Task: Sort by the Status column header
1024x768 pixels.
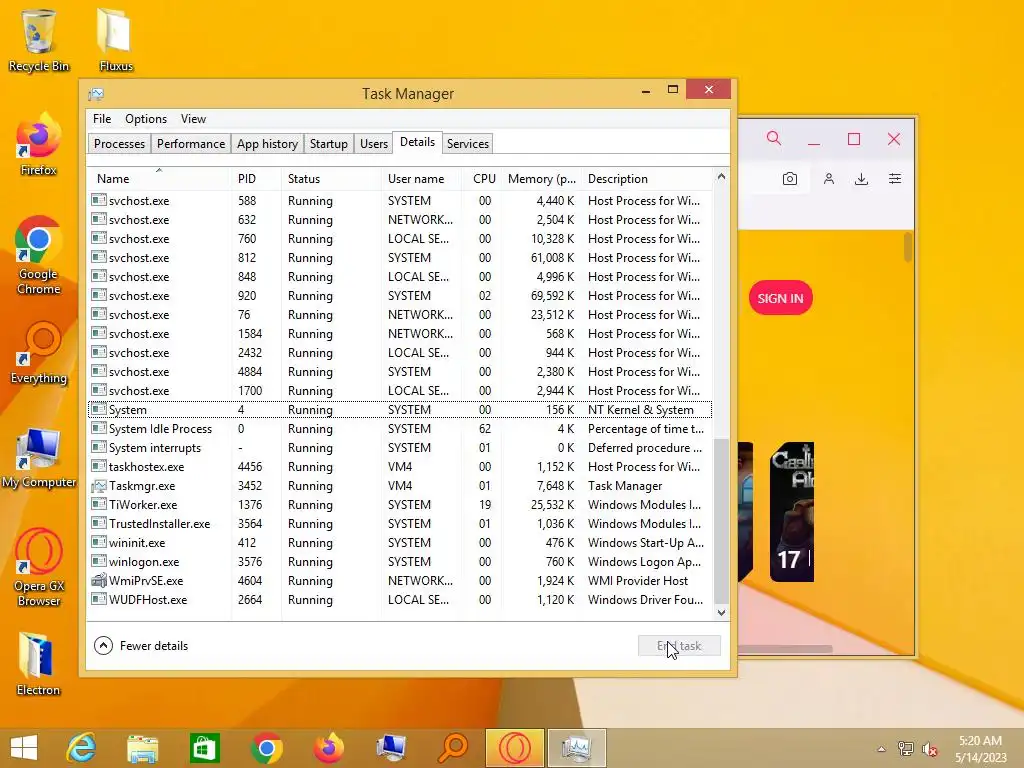Action: tap(331, 179)
